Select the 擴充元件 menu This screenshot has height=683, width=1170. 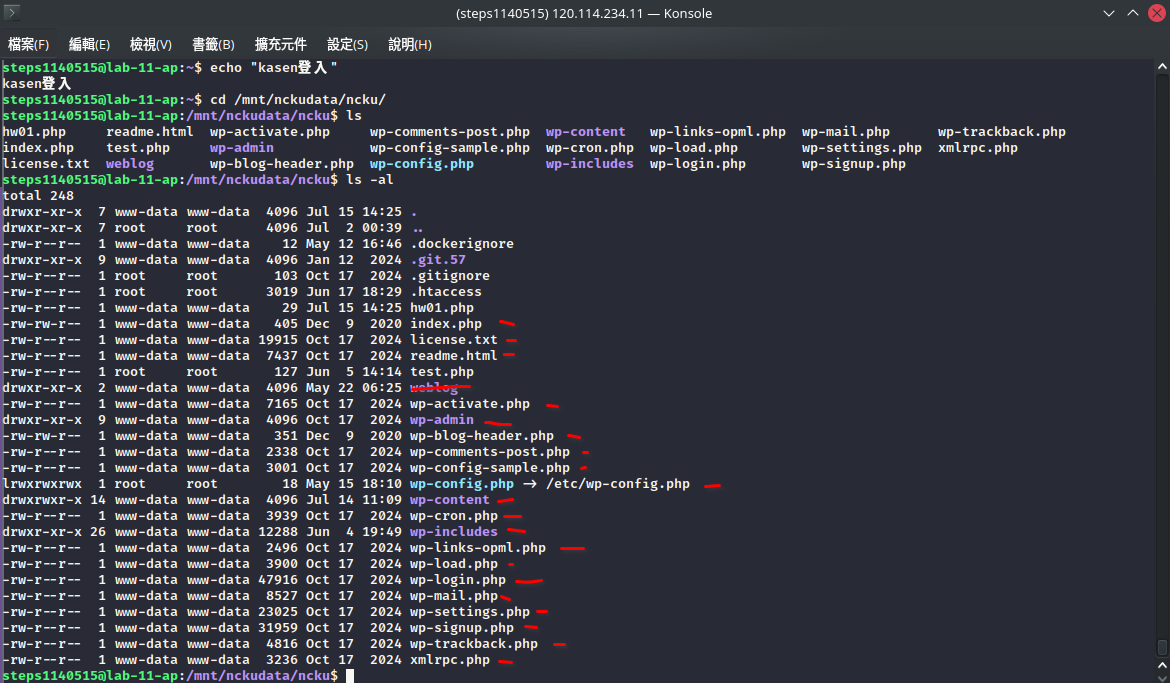[x=280, y=45]
